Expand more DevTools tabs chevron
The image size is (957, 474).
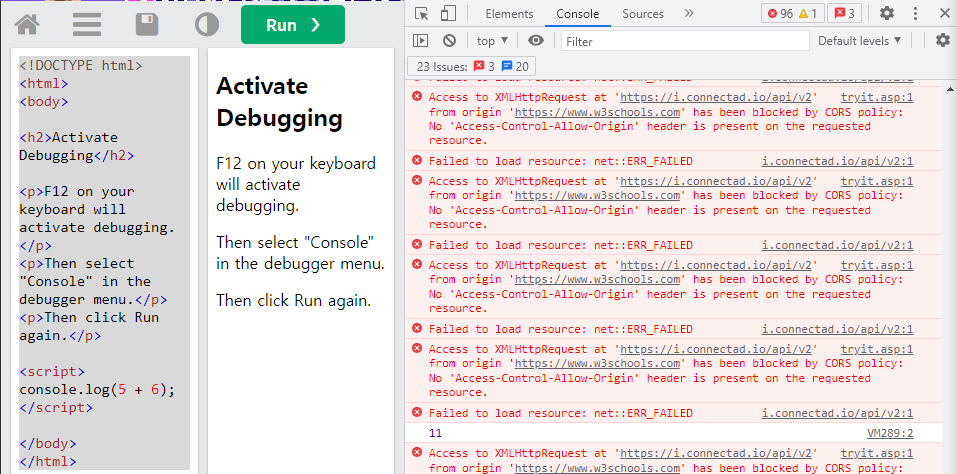point(689,13)
